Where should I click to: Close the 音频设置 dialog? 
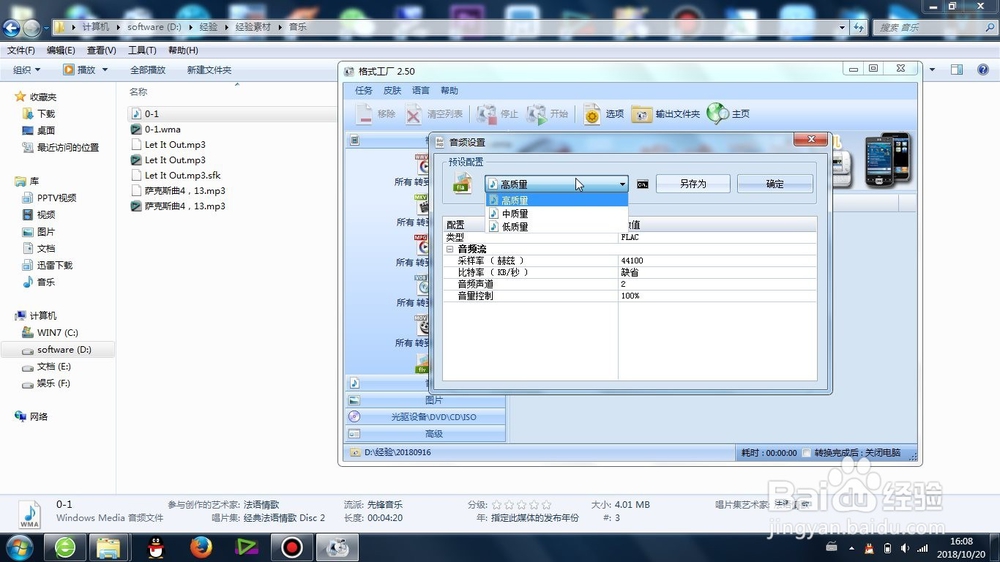click(811, 139)
